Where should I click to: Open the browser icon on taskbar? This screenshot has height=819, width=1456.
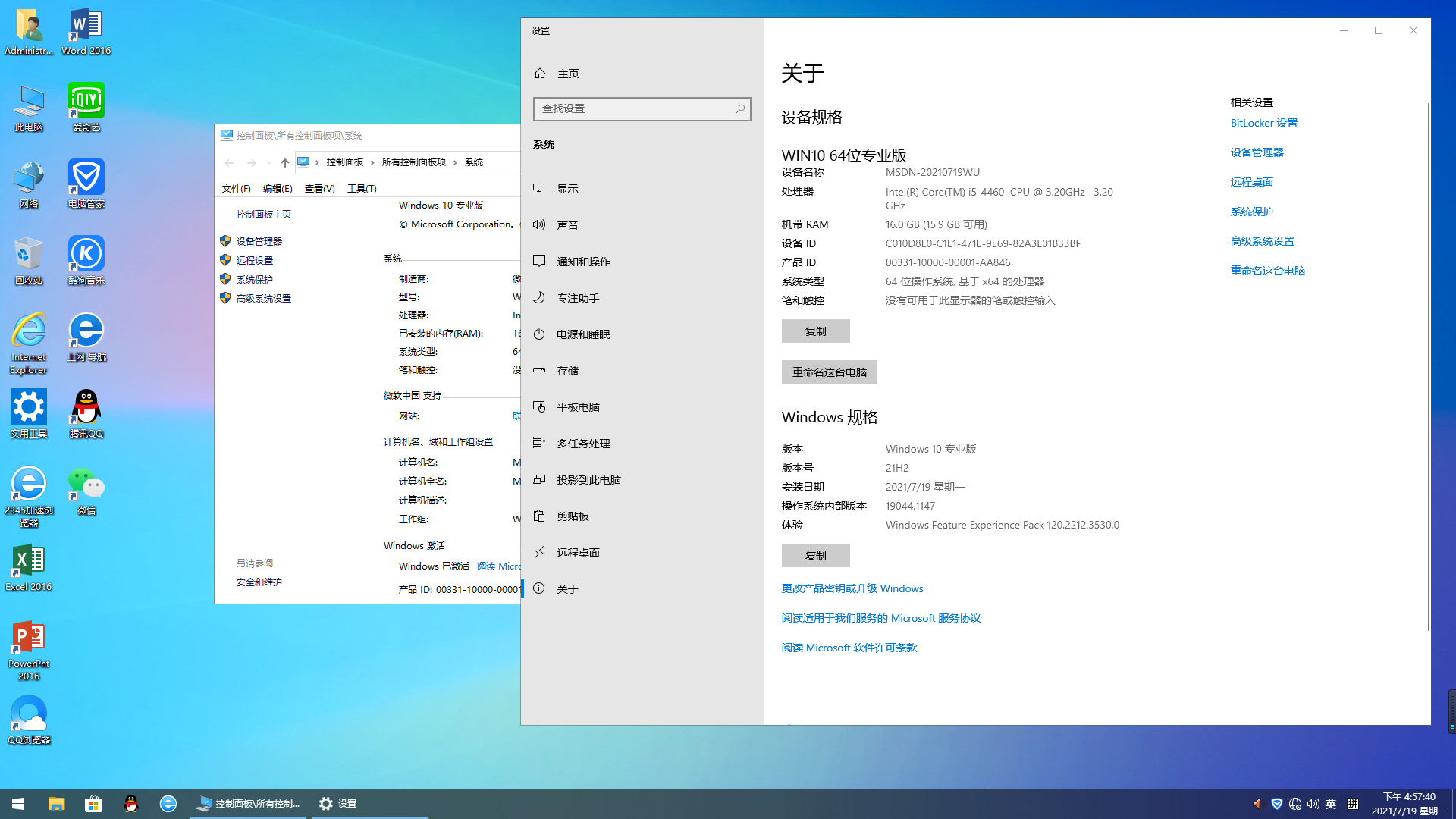168,804
